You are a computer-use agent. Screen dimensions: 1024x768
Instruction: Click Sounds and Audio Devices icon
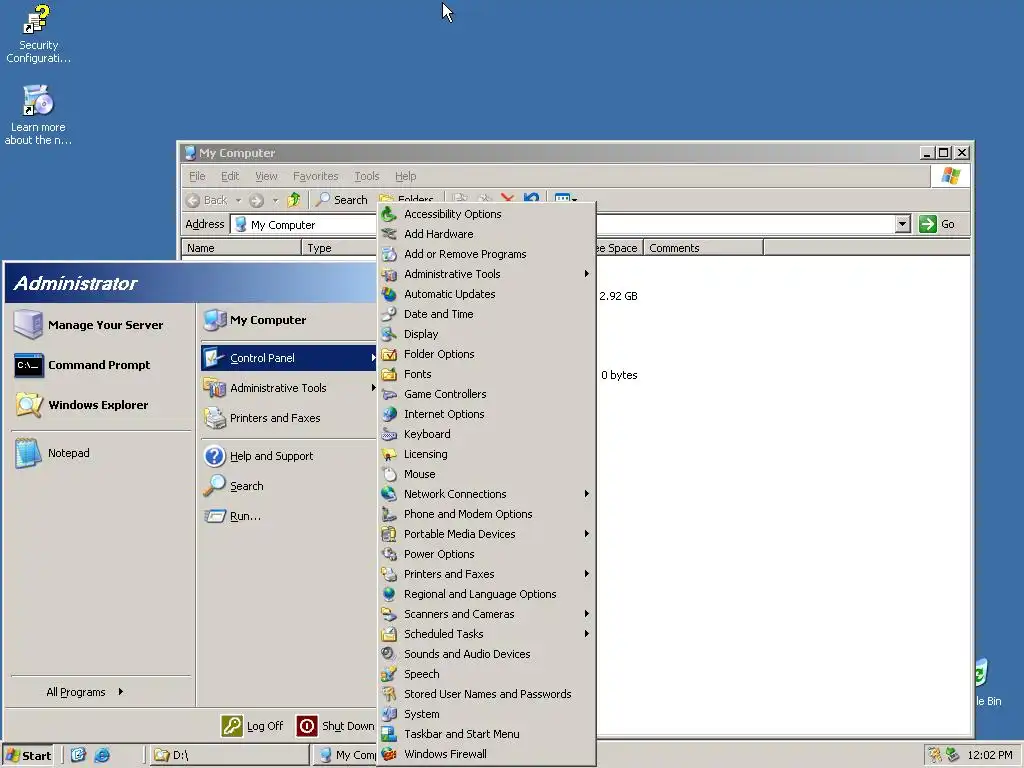[389, 654]
